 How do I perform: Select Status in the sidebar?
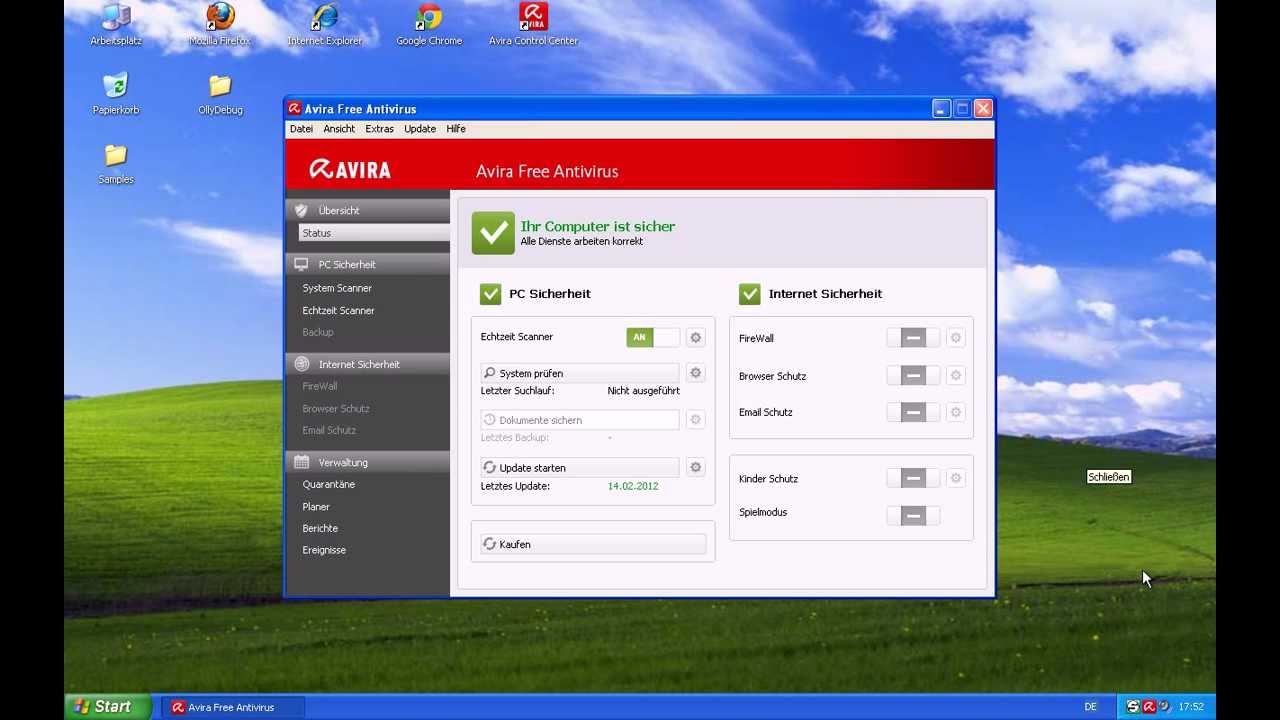pos(374,233)
